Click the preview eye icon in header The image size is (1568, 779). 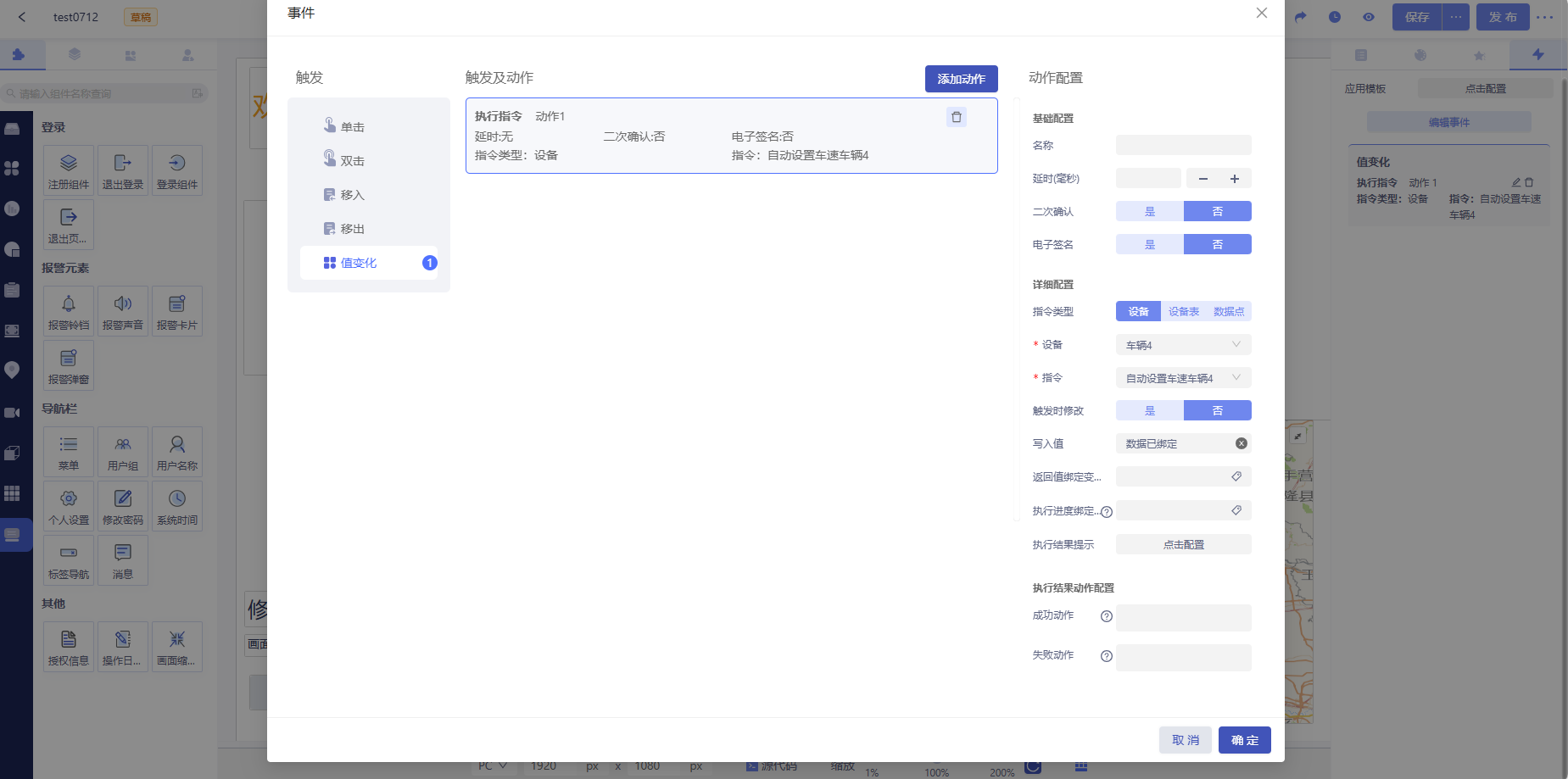tap(1369, 17)
